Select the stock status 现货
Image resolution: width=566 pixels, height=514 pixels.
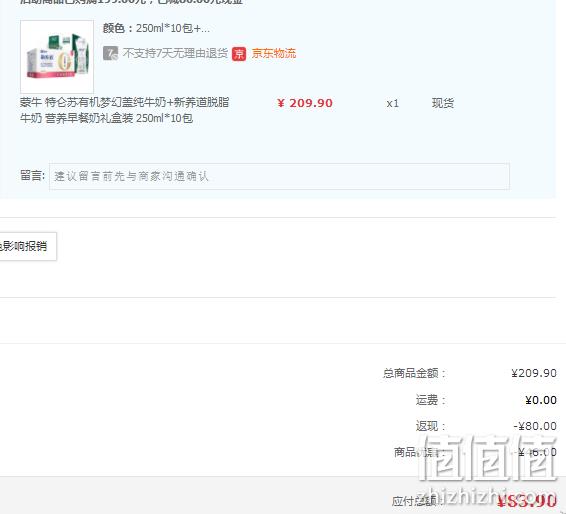[443, 103]
